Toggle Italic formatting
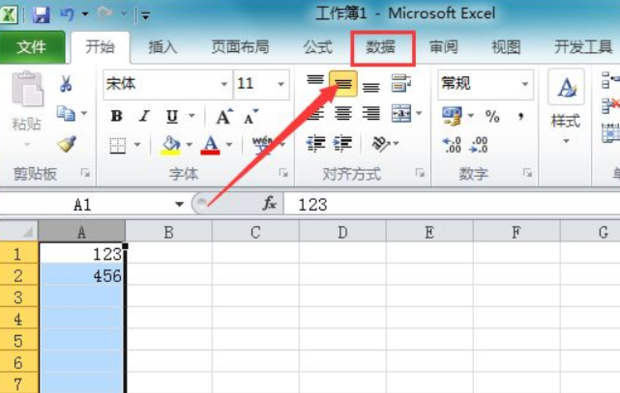Viewport: 620px width, 393px height. pos(144,116)
